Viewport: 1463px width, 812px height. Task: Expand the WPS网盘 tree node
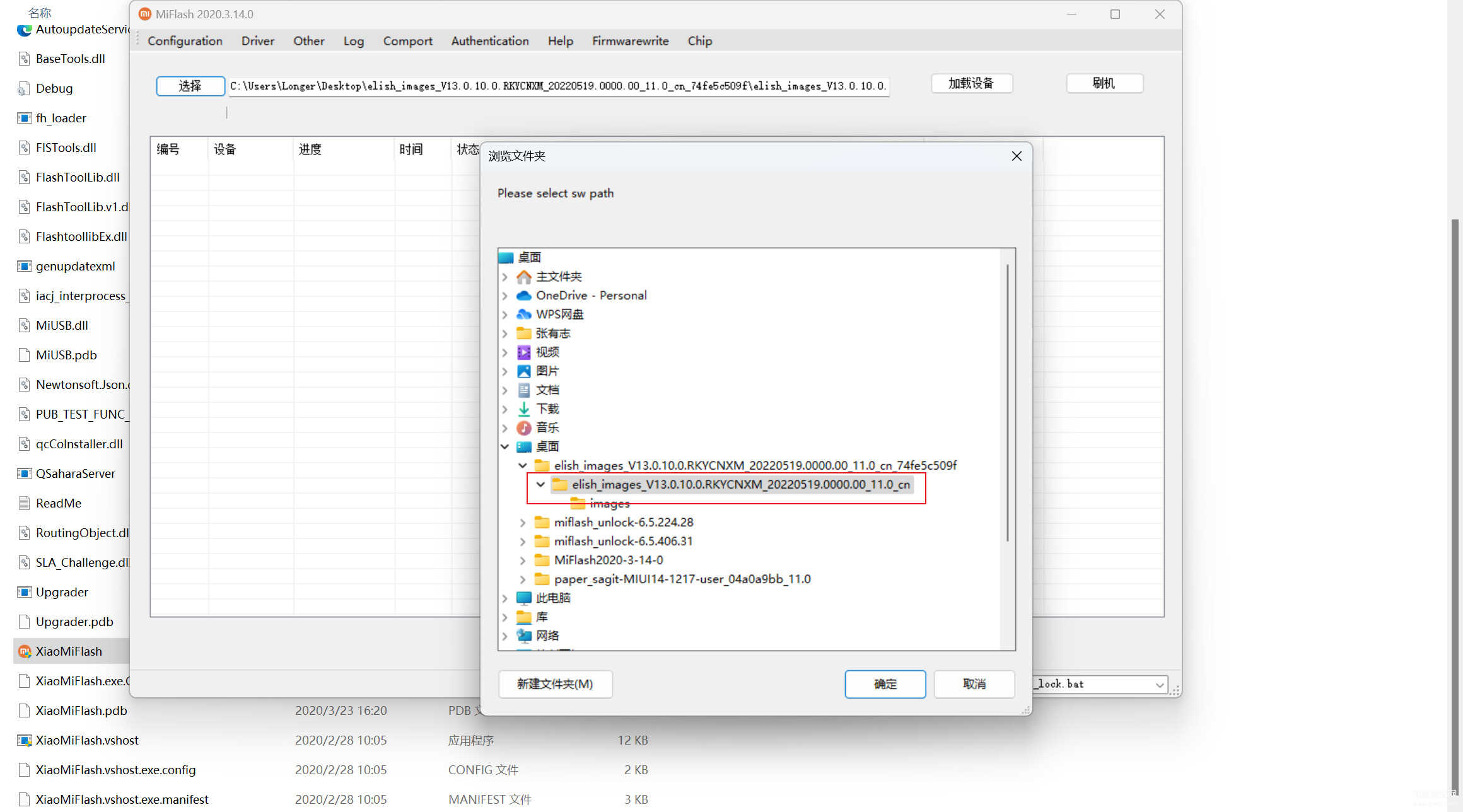pyautogui.click(x=504, y=314)
